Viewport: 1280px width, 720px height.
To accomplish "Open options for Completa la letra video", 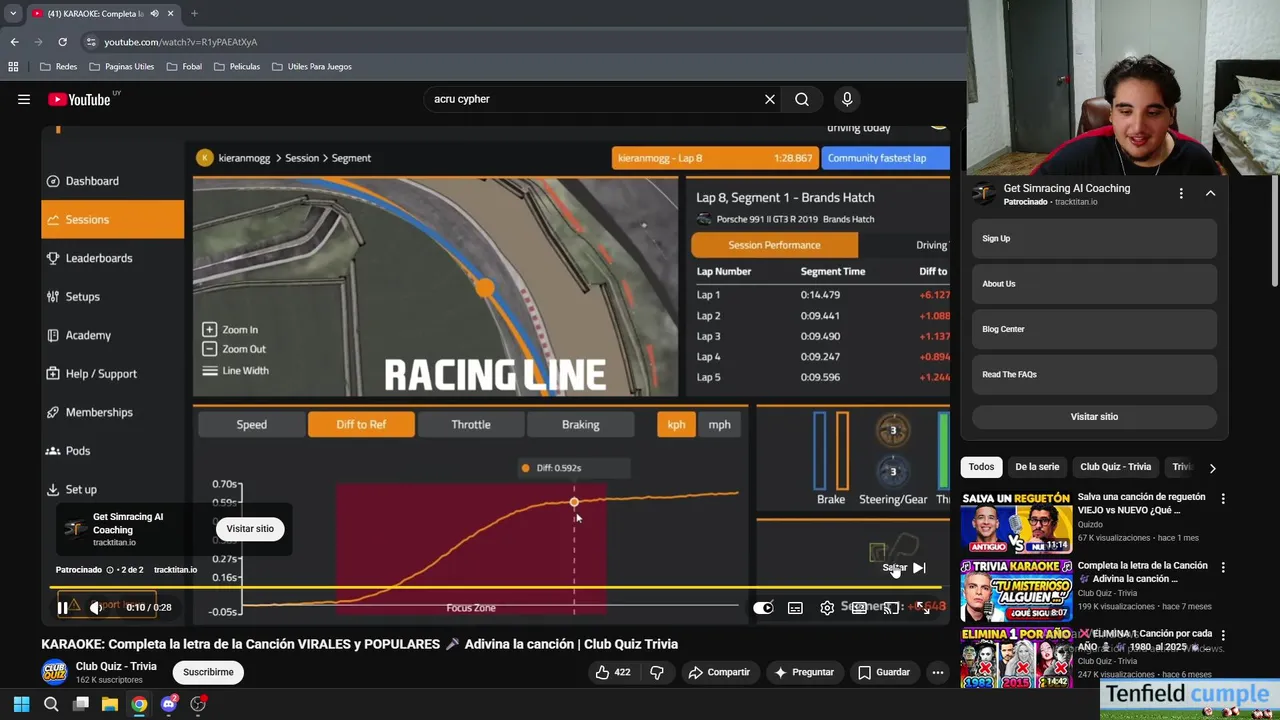I will point(1222,567).
